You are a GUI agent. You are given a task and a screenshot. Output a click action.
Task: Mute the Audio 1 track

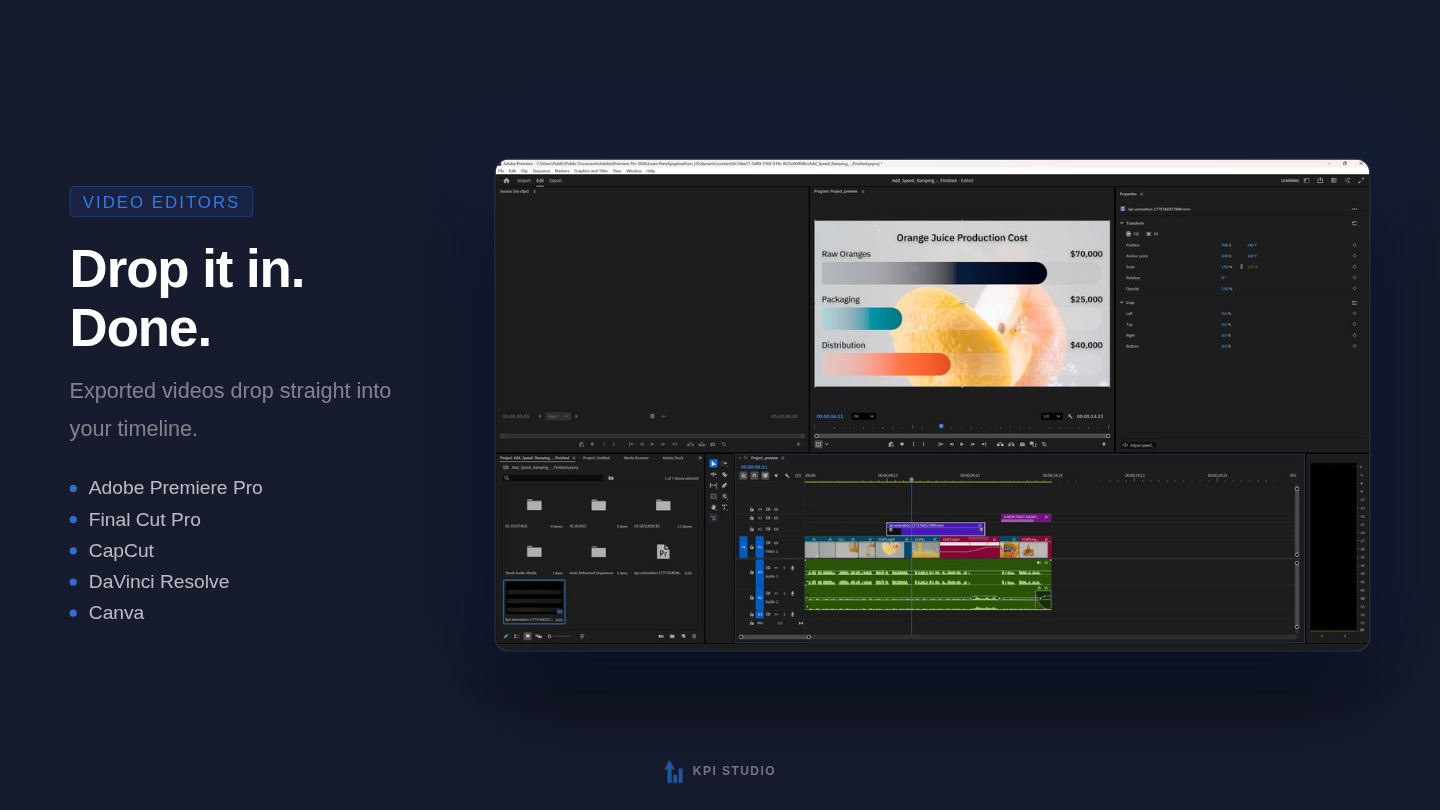(x=778, y=568)
